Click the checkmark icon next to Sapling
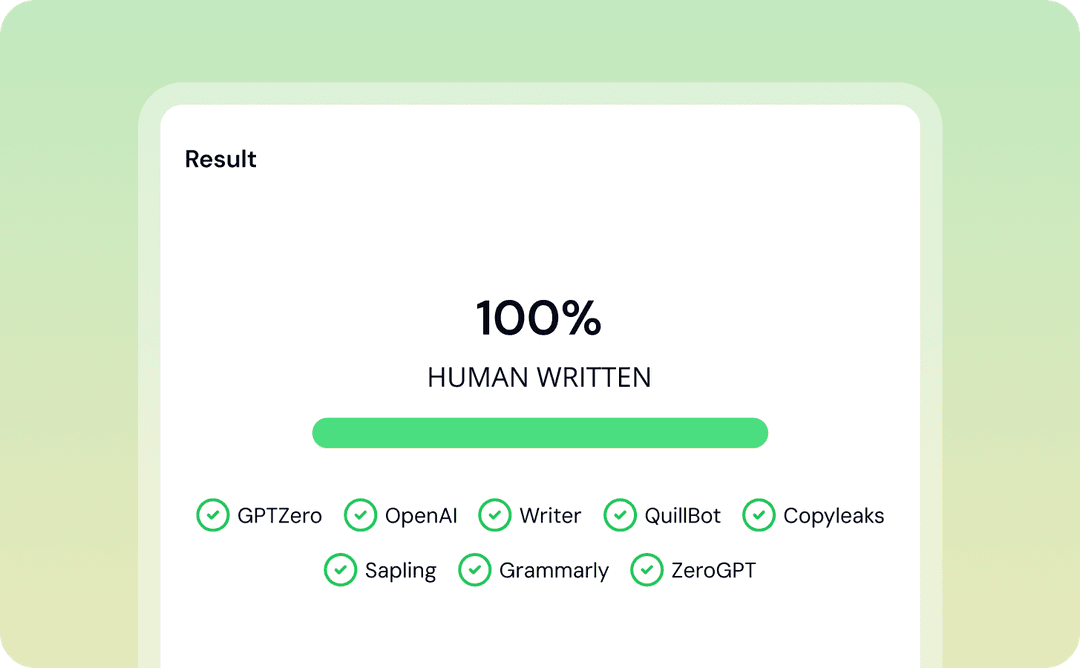The width and height of the screenshot is (1080, 668). [x=340, y=570]
